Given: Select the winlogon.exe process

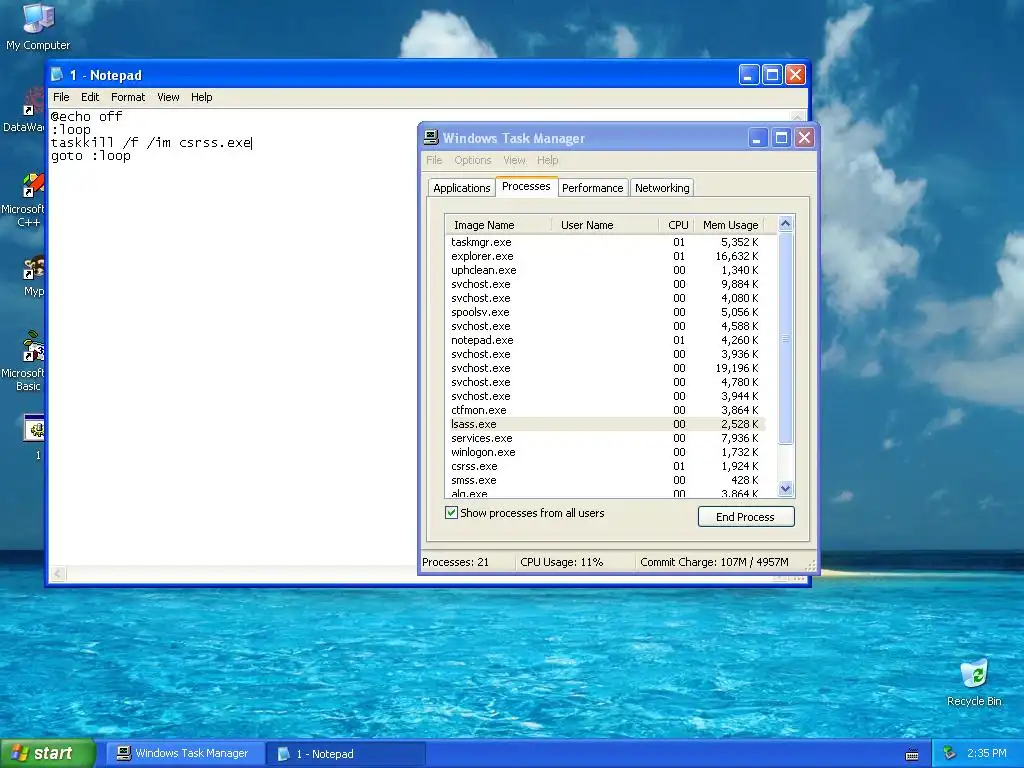Looking at the screenshot, I should pos(605,452).
